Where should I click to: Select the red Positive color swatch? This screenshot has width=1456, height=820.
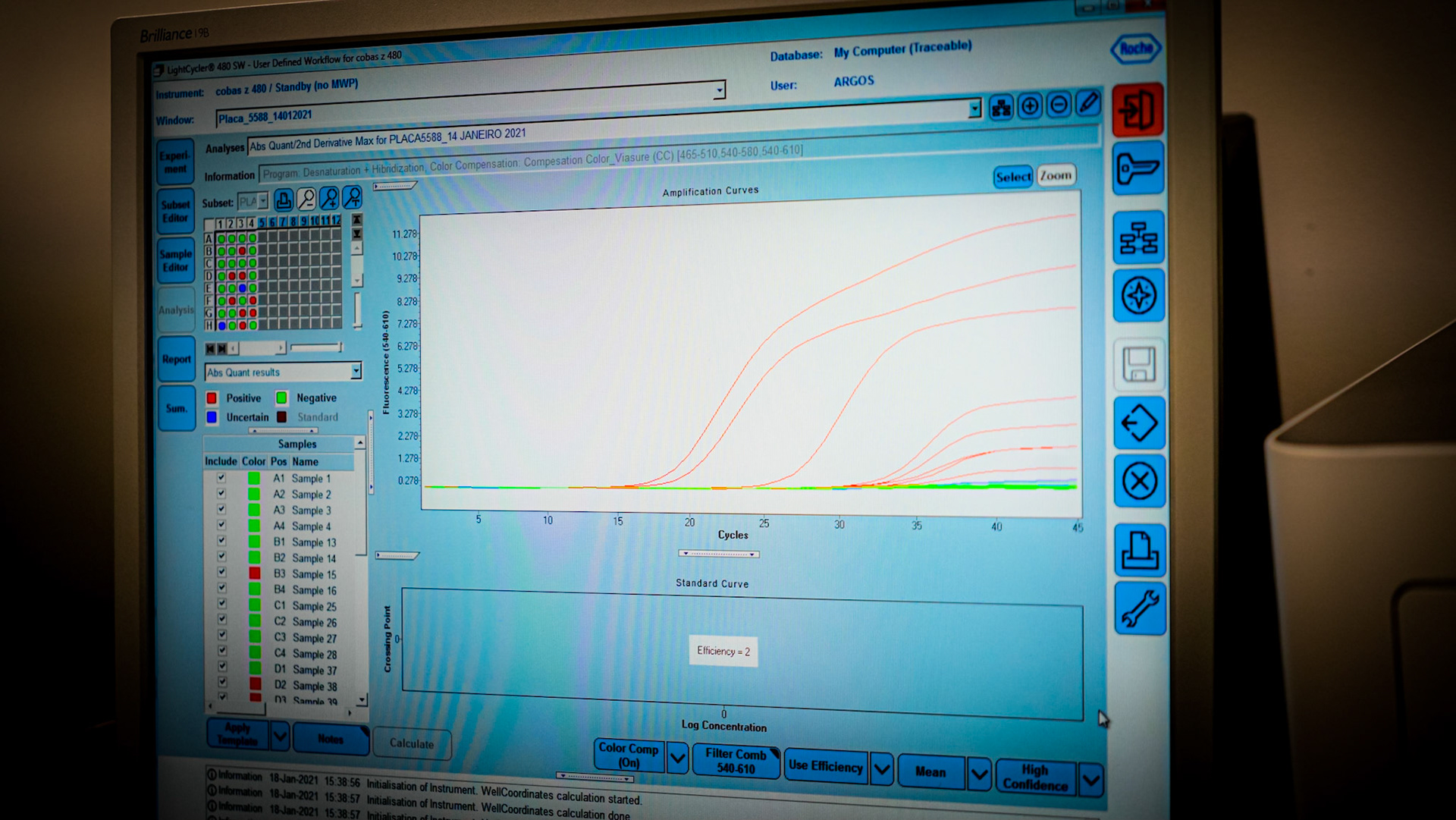pos(212,398)
